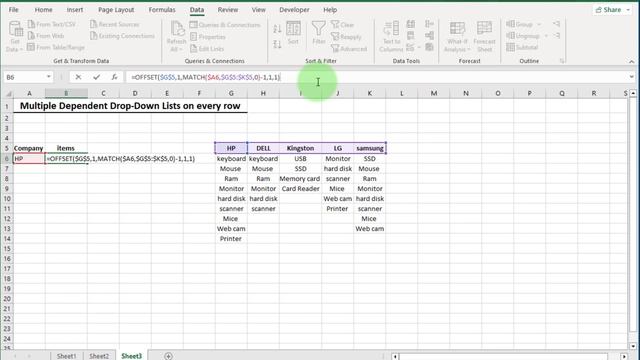
Task: Click the Name Box showing B6
Action: coord(24,77)
